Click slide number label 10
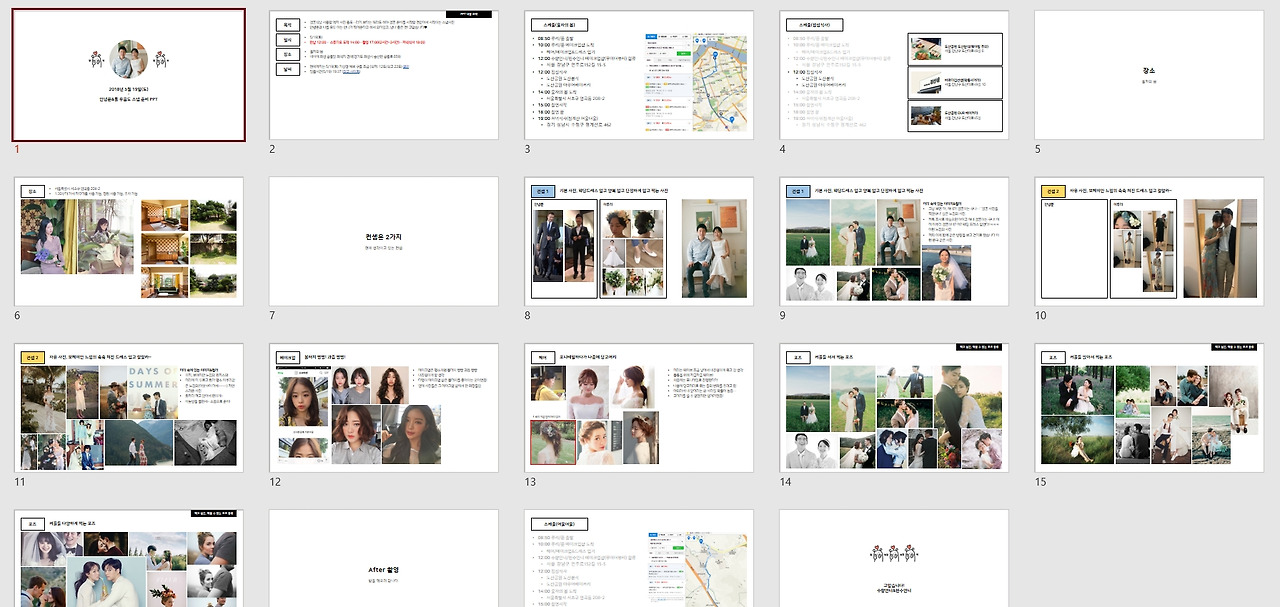 (x=1040, y=315)
